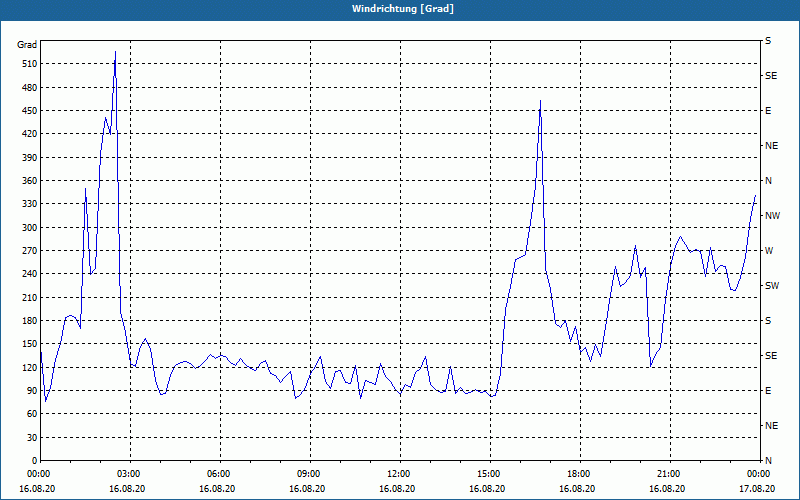Click the S compass label above all others

[x=768, y=41]
